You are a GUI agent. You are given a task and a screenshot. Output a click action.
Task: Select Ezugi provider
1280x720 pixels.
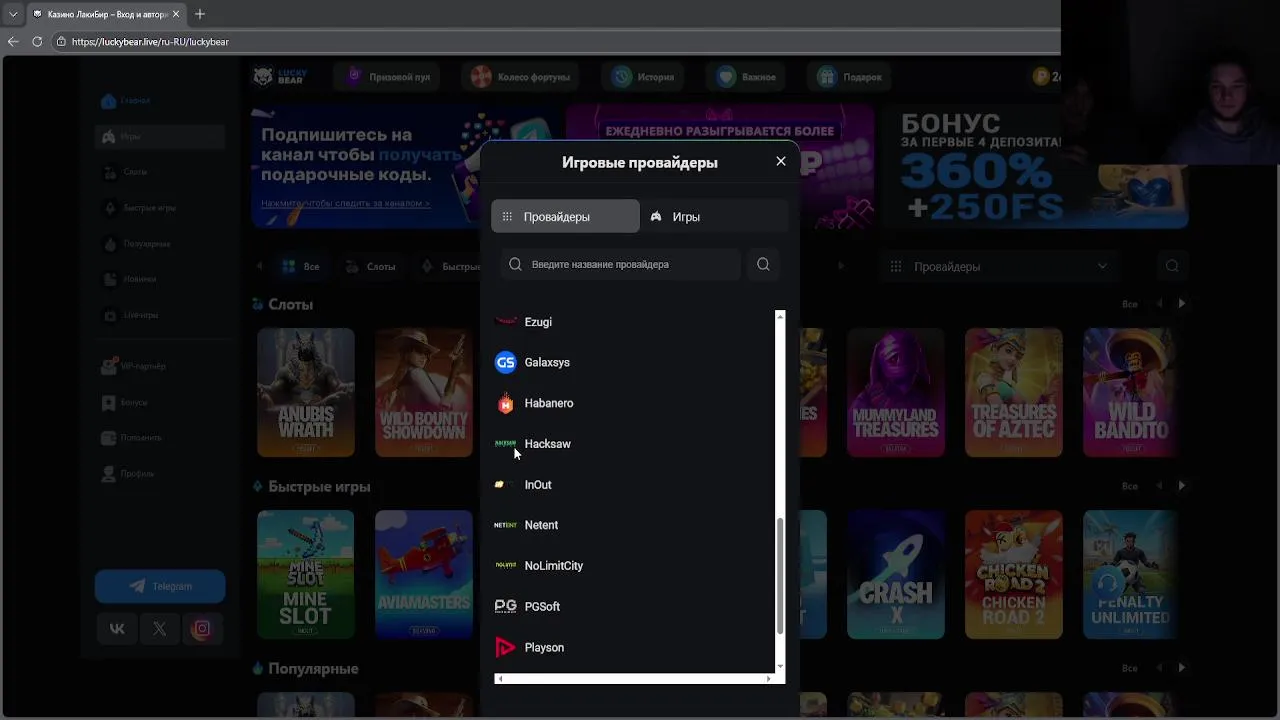(538, 322)
